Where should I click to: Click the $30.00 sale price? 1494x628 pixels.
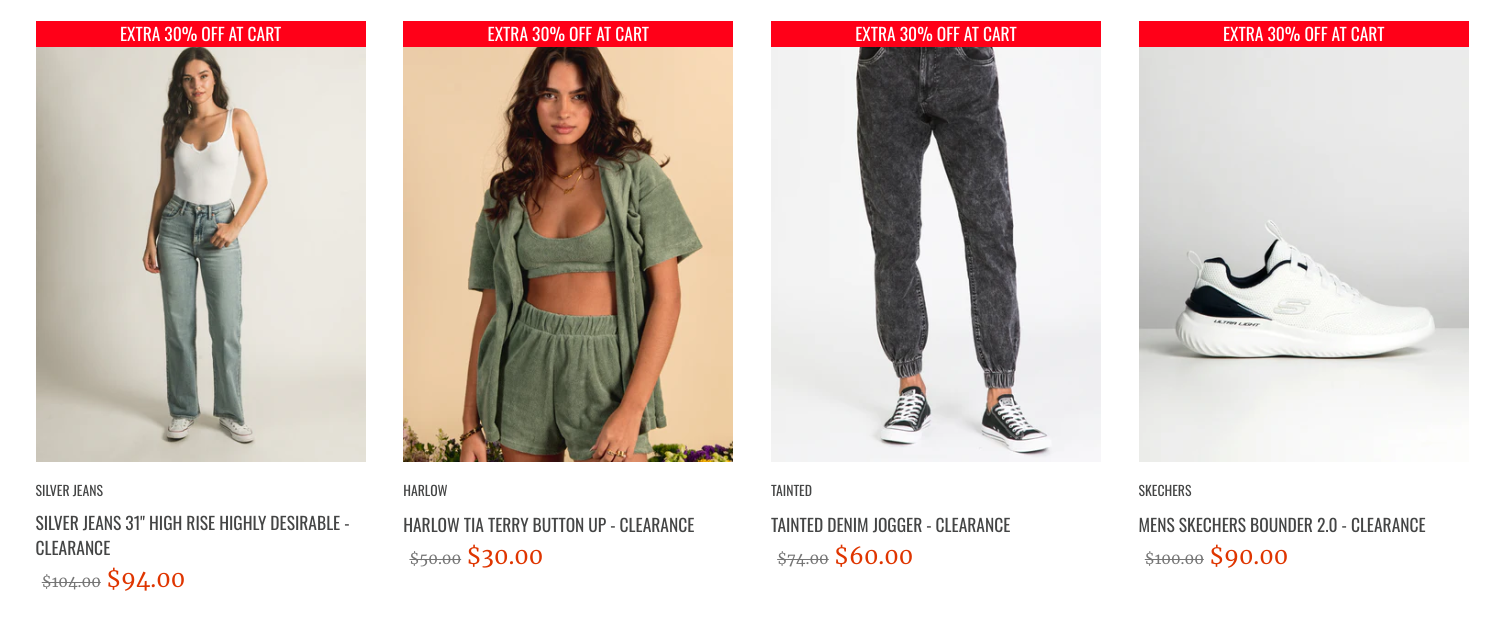505,556
